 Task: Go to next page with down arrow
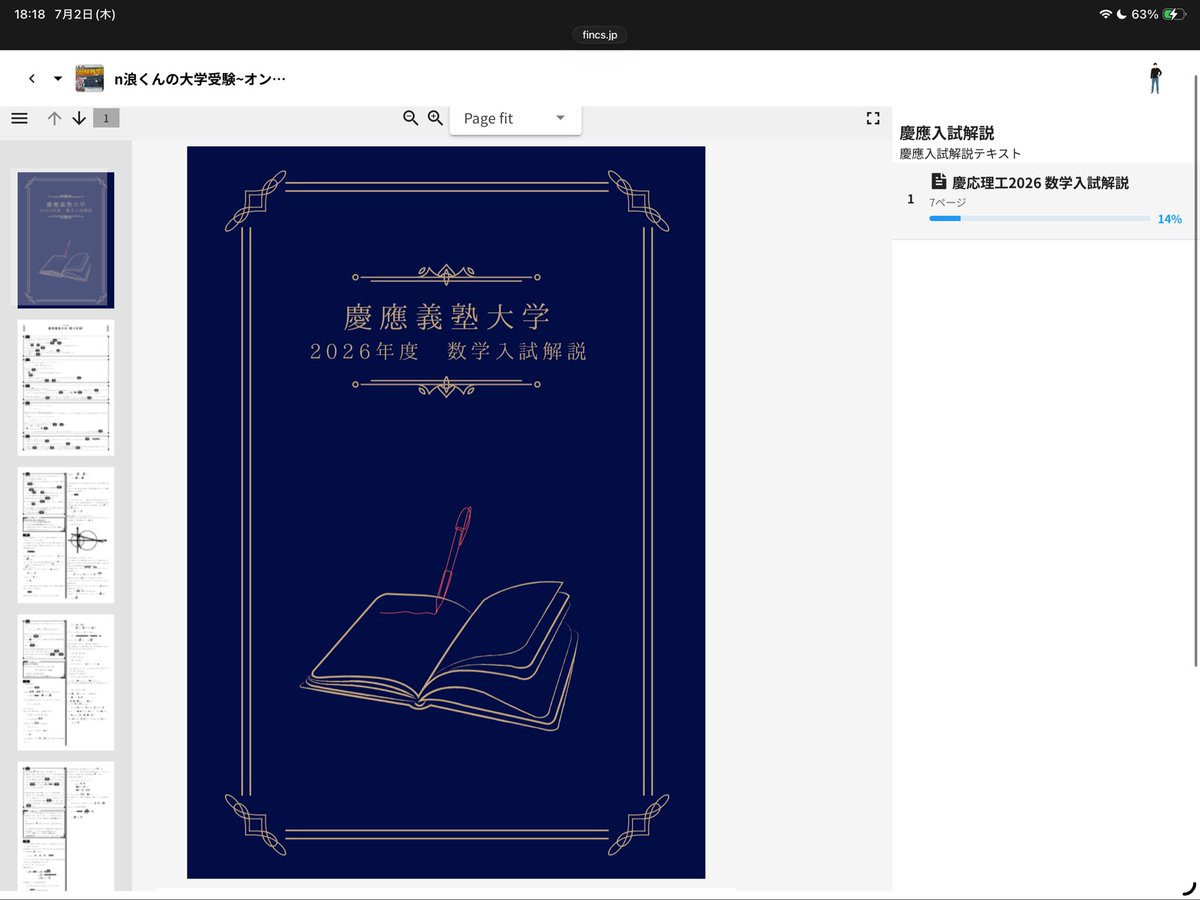coord(79,118)
